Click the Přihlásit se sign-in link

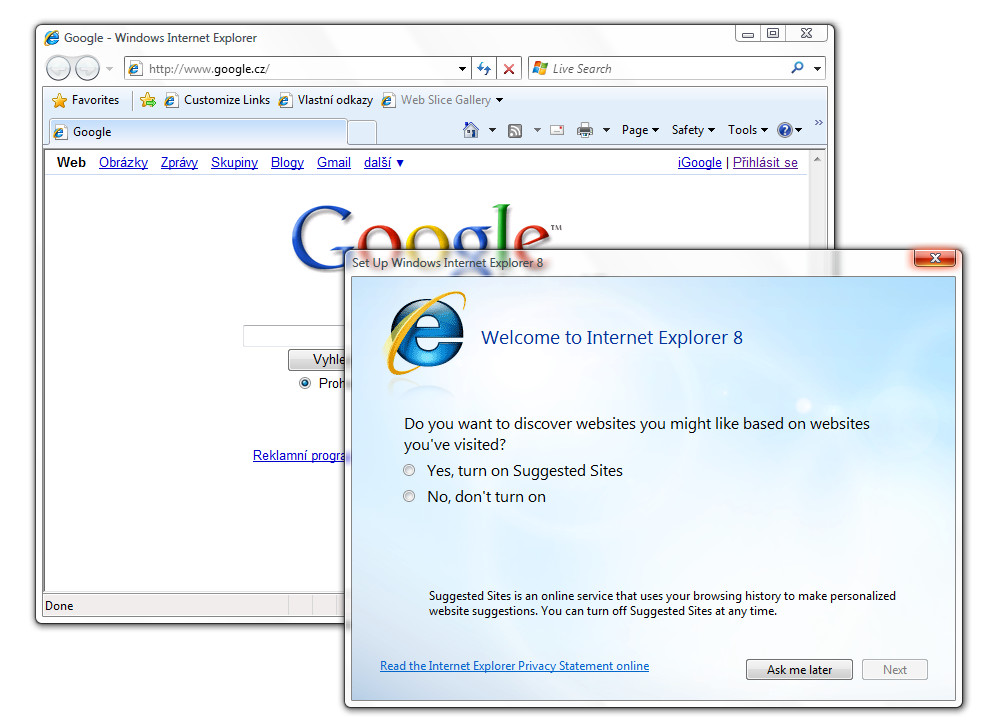coord(765,162)
